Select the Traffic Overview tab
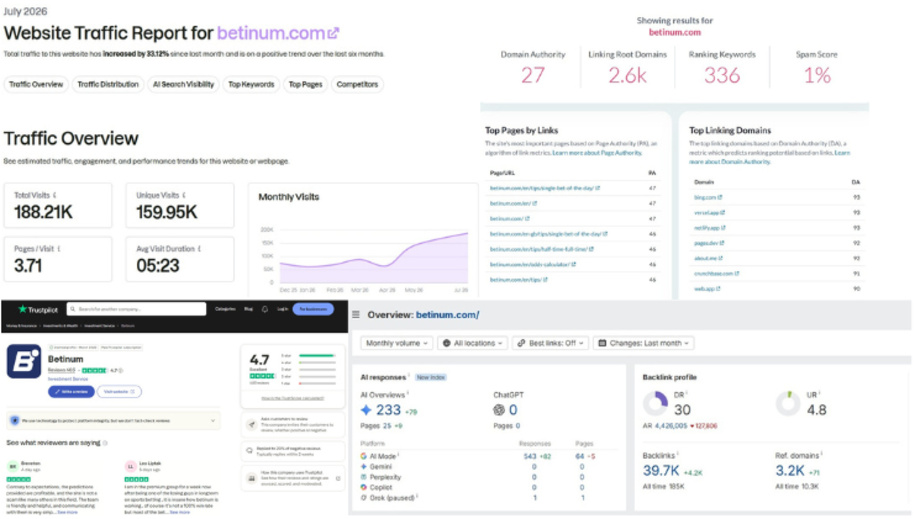 (x=36, y=84)
